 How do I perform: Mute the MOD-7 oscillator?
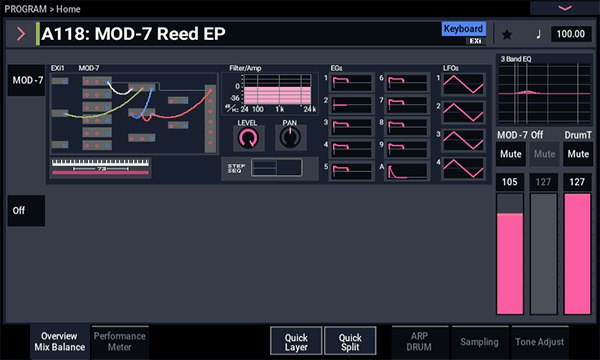tap(510, 154)
